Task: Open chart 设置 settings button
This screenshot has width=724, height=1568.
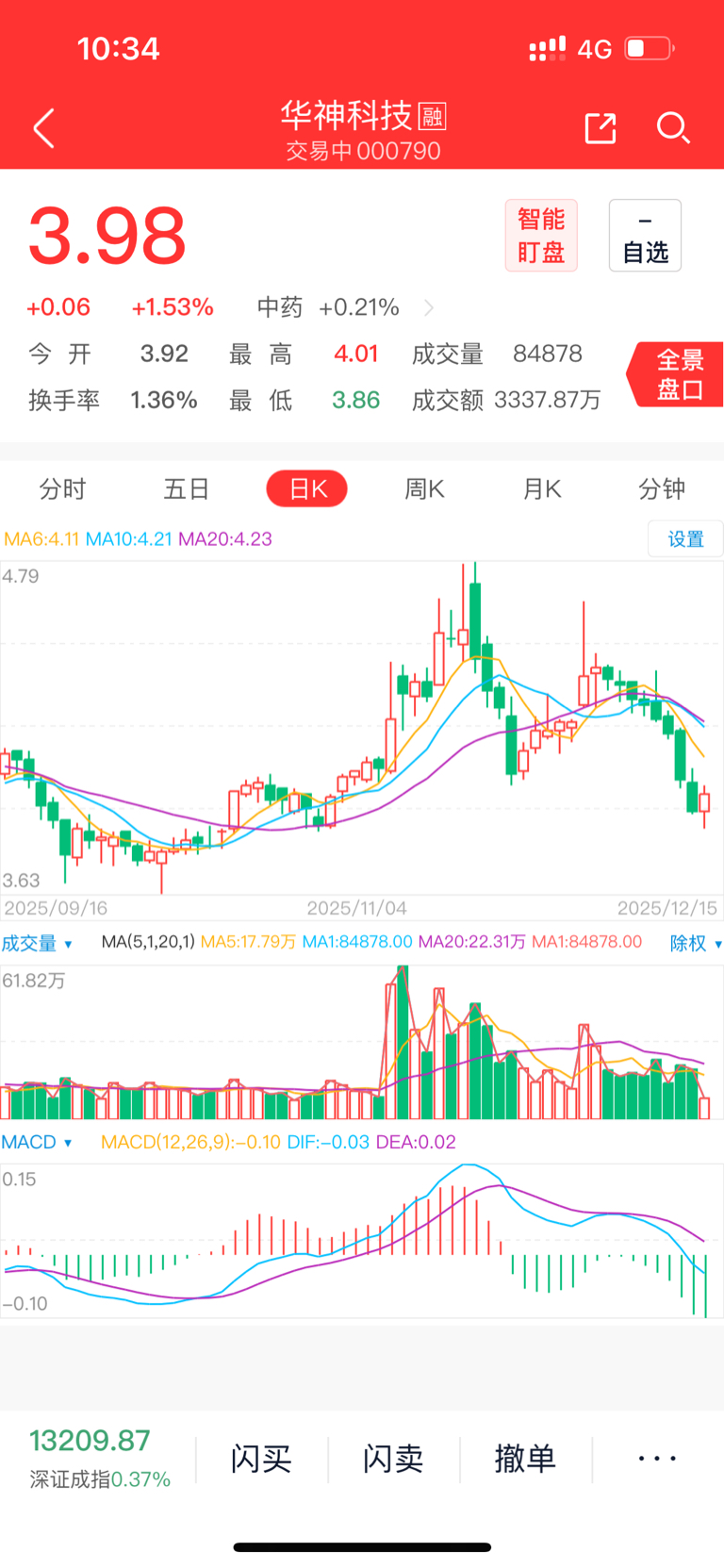Action: point(685,539)
